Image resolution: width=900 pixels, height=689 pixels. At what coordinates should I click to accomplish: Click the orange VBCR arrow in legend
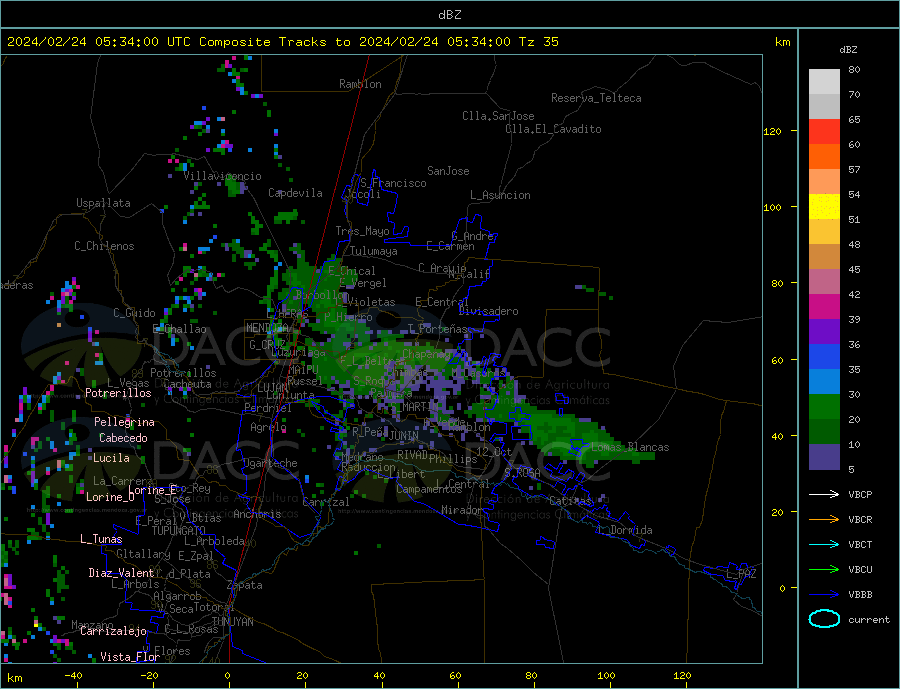click(824, 520)
